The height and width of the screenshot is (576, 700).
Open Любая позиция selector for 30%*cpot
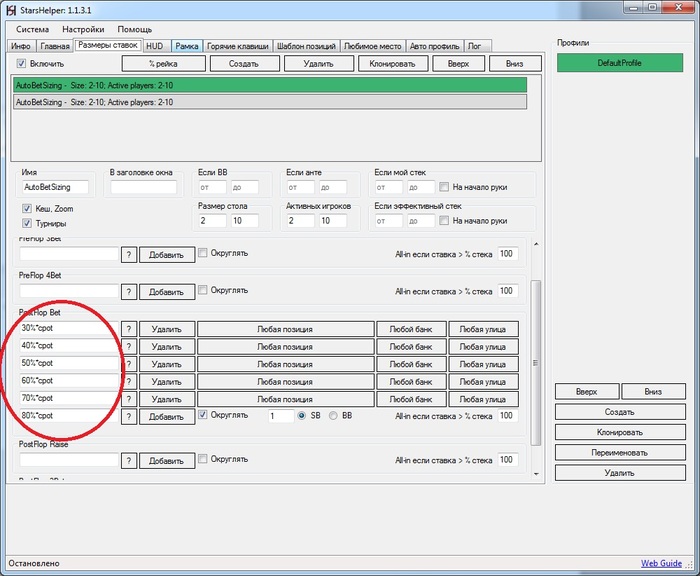(x=285, y=328)
